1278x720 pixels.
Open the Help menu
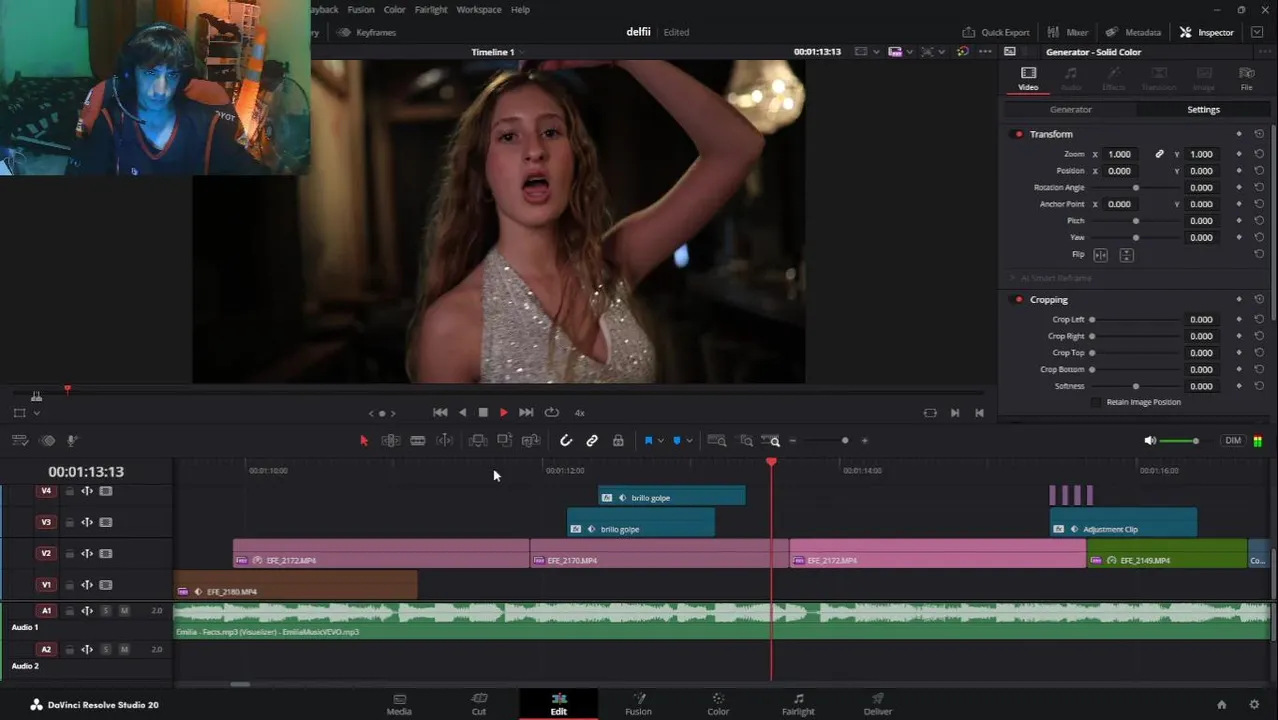(x=520, y=9)
